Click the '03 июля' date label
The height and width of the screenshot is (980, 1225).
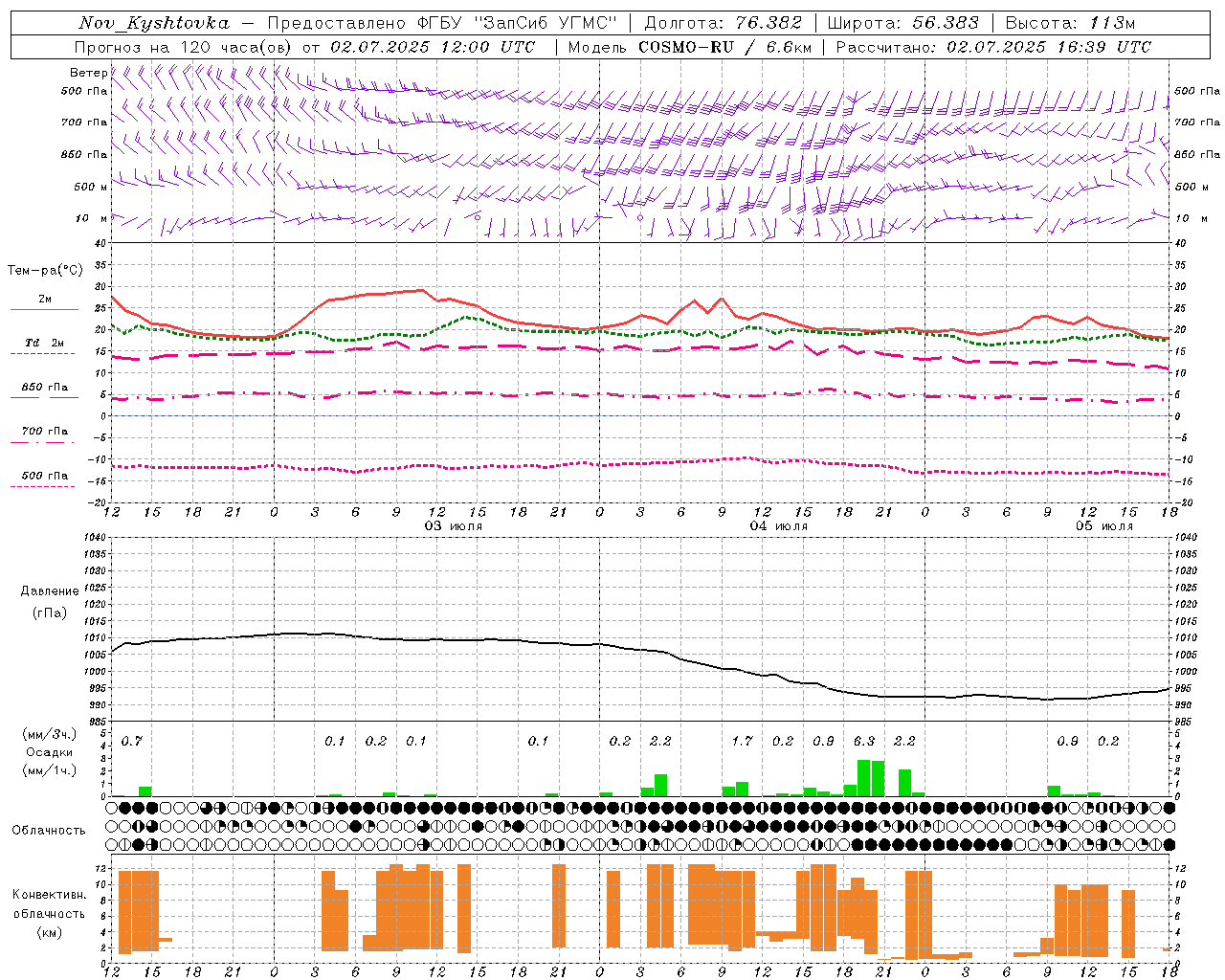(x=454, y=526)
